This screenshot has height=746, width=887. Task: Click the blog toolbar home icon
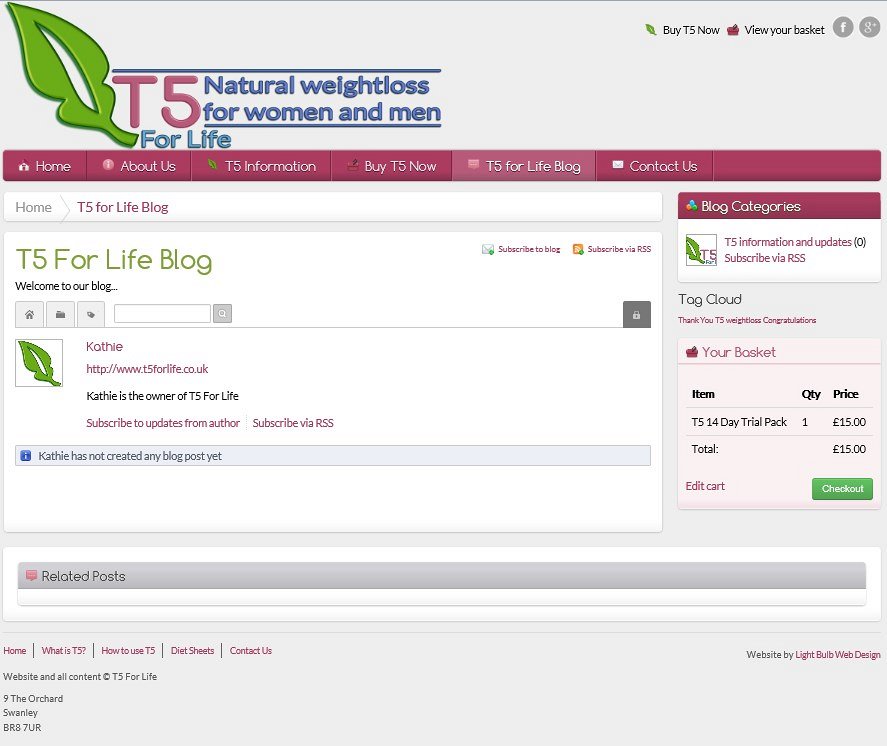29,314
